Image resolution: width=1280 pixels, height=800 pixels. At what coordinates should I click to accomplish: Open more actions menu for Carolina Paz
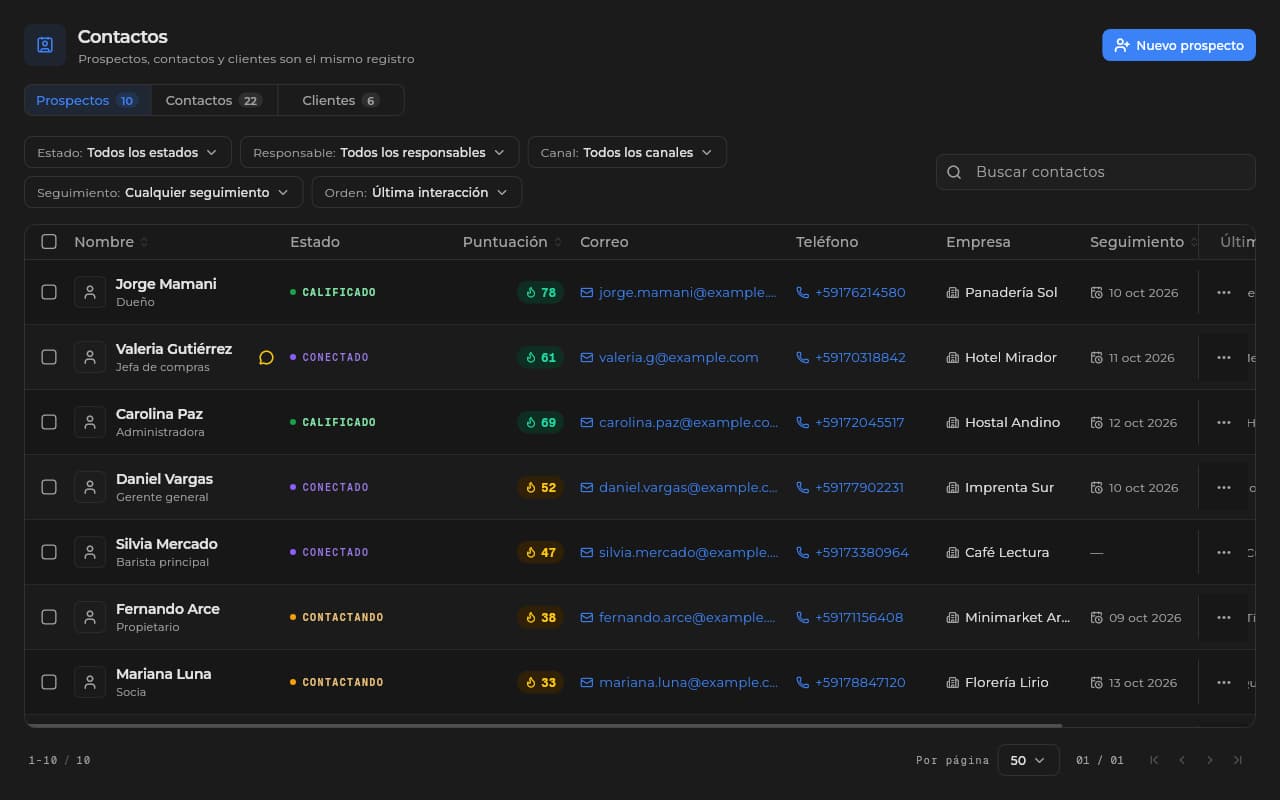pyautogui.click(x=1223, y=422)
